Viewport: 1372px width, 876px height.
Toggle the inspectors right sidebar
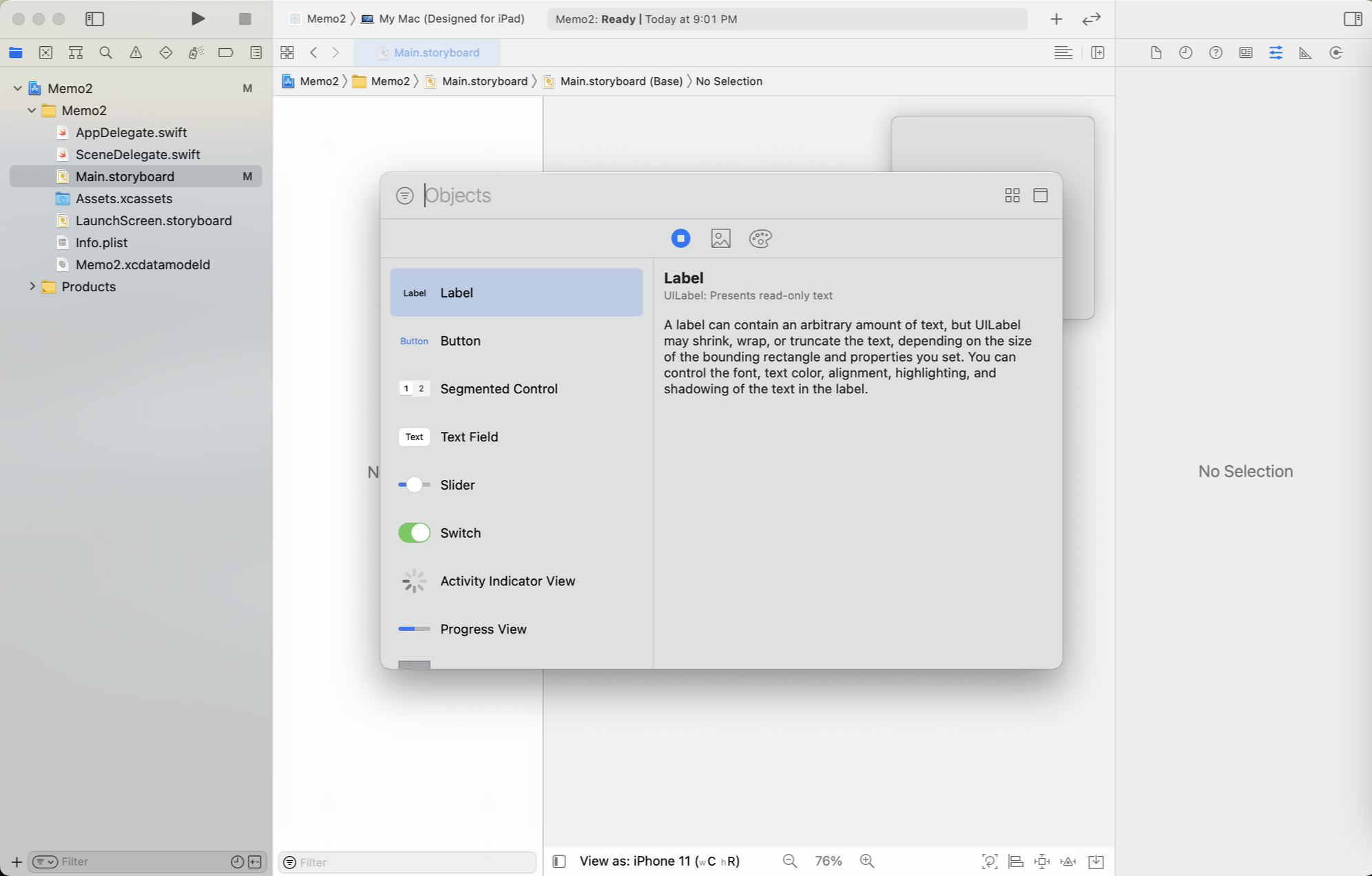click(x=1352, y=19)
